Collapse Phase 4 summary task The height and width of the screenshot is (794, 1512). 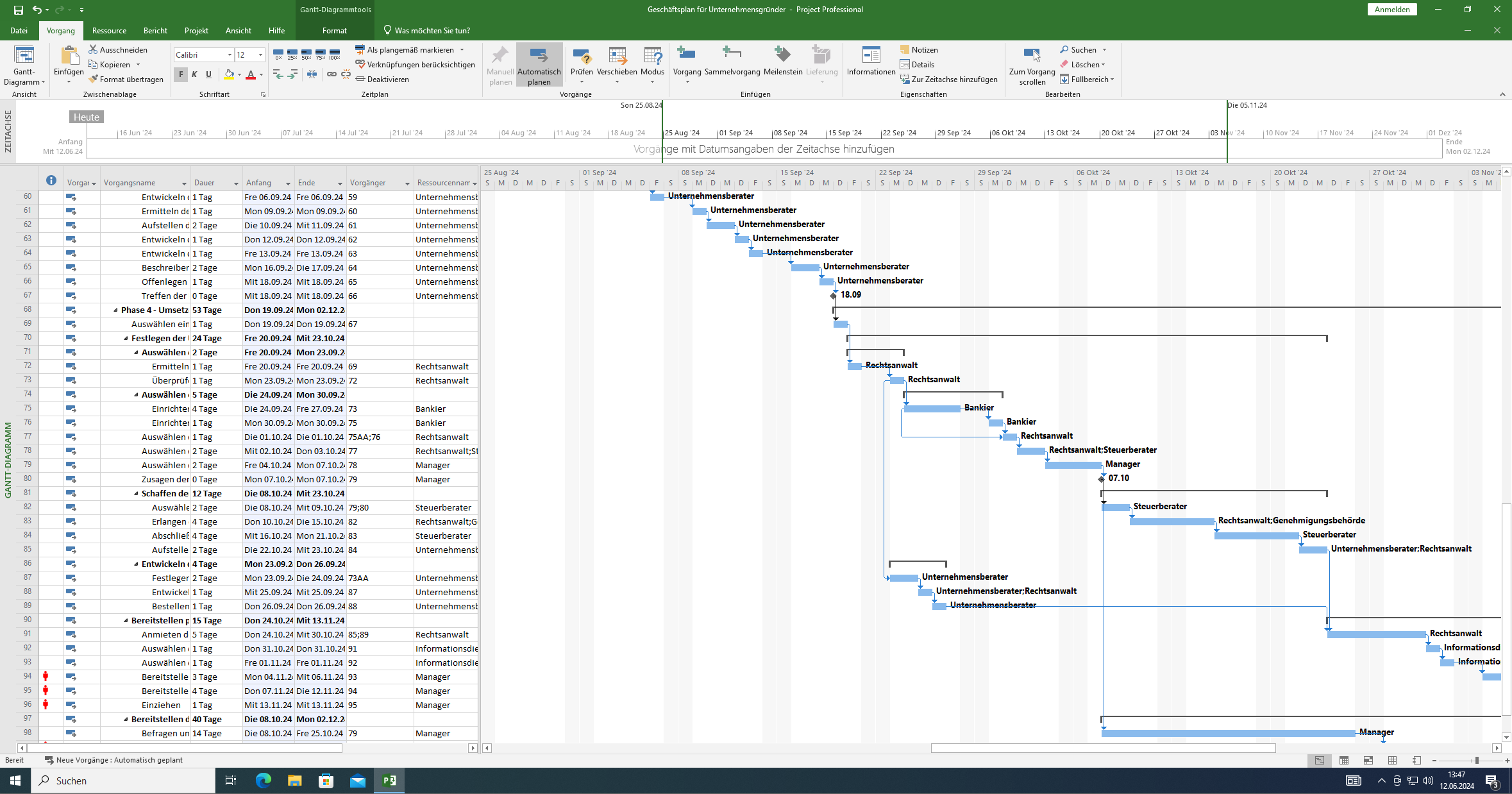pos(115,310)
